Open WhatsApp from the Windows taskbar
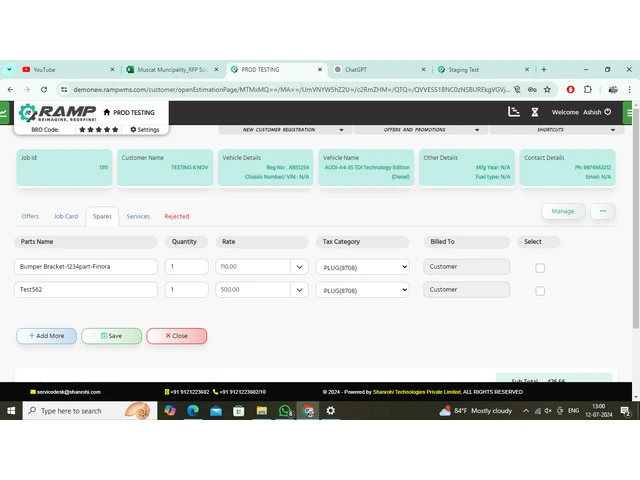The height and width of the screenshot is (480, 640). [x=285, y=411]
